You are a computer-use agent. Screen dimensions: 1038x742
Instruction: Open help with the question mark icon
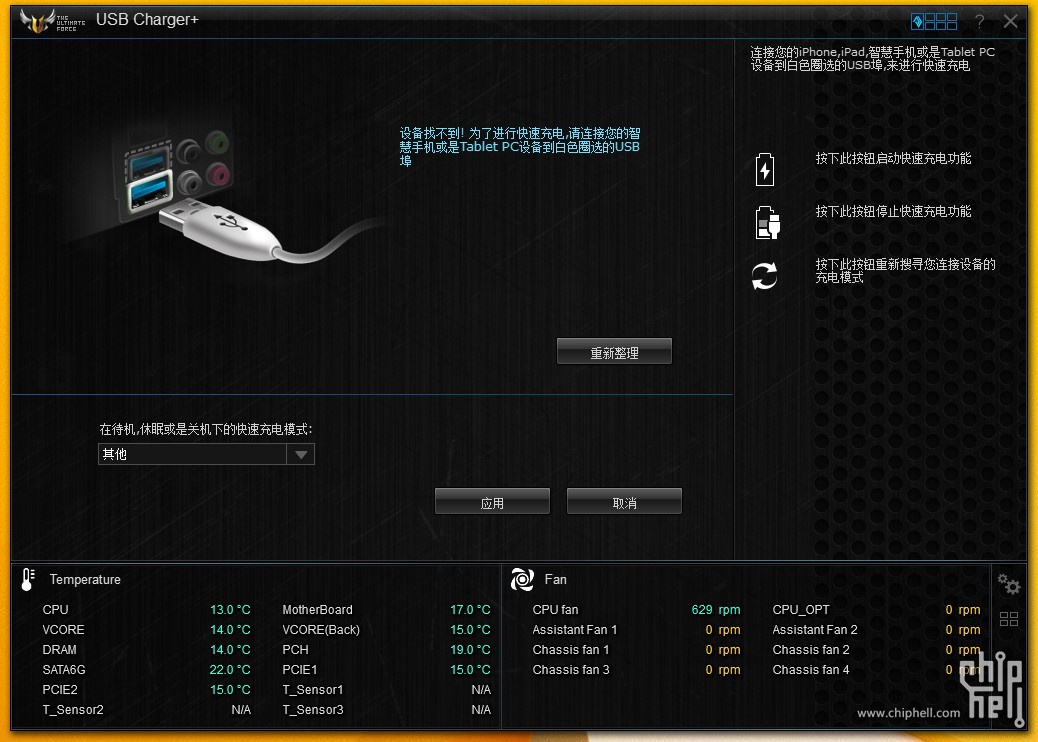[x=980, y=22]
